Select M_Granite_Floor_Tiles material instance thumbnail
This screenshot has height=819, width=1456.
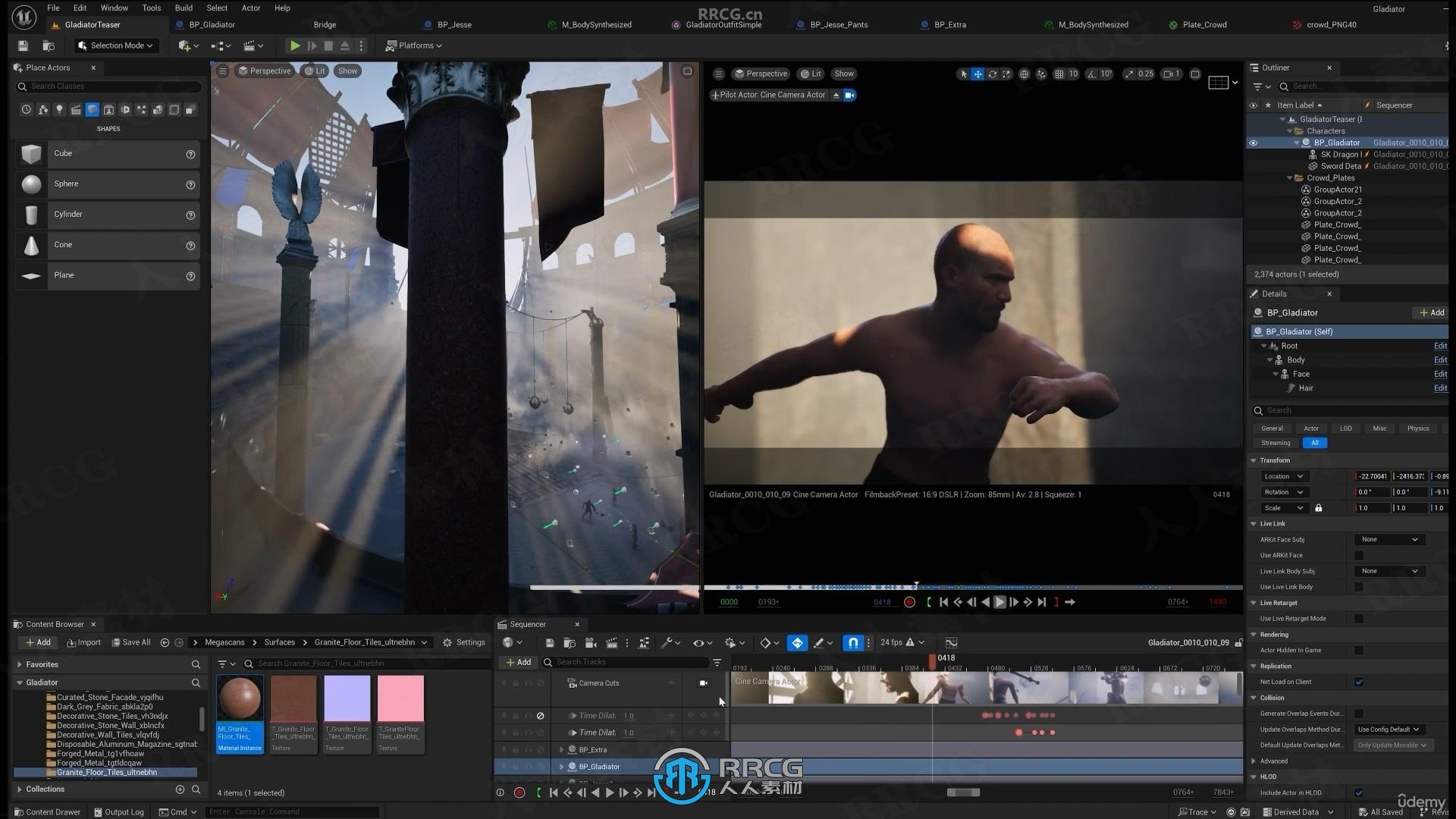(240, 713)
